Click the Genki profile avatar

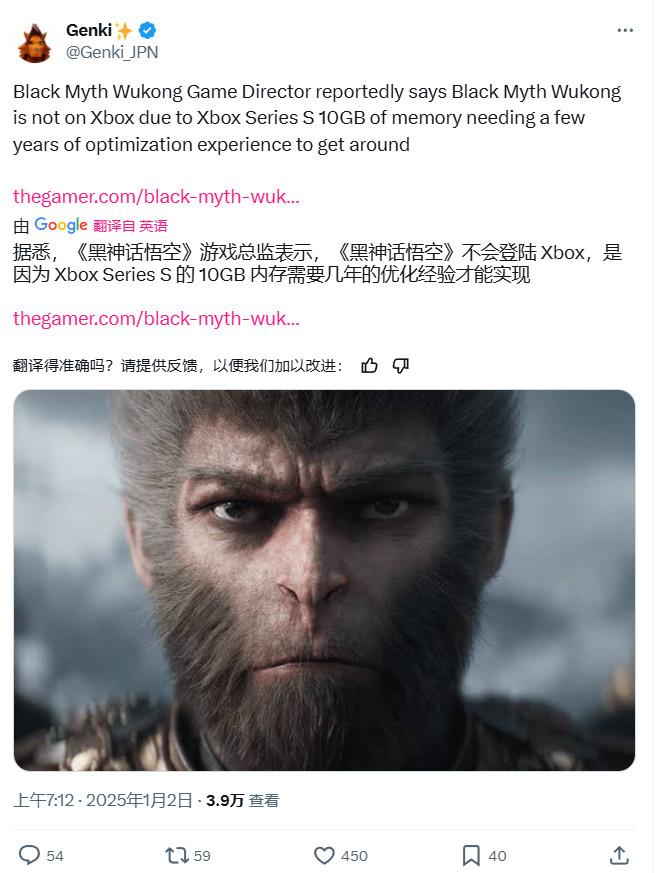35,43
